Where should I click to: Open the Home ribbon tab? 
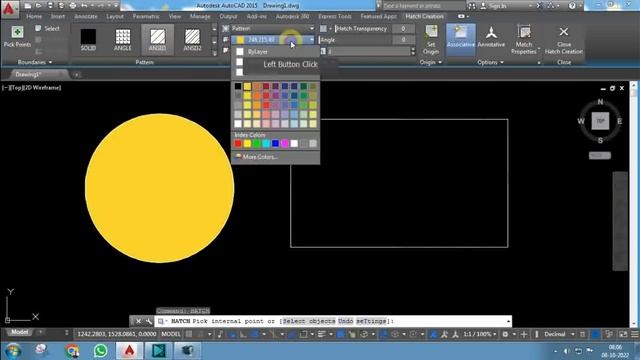pyautogui.click(x=34, y=16)
